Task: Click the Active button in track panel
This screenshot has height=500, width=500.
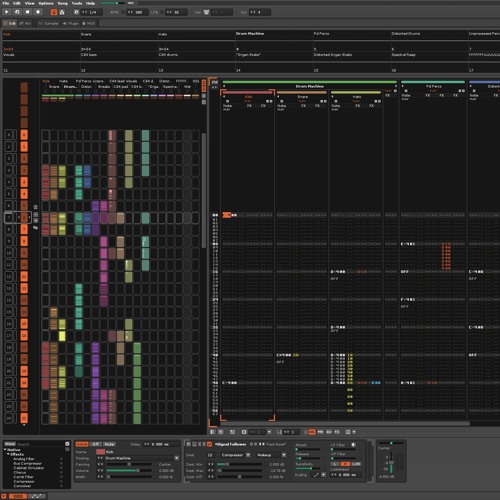Action: click(82, 444)
